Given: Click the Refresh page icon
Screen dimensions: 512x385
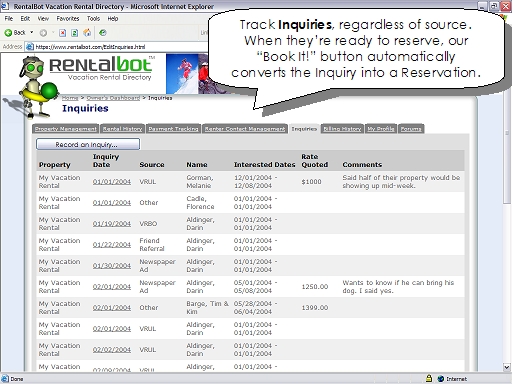Looking at the screenshot, I should point(75,33).
